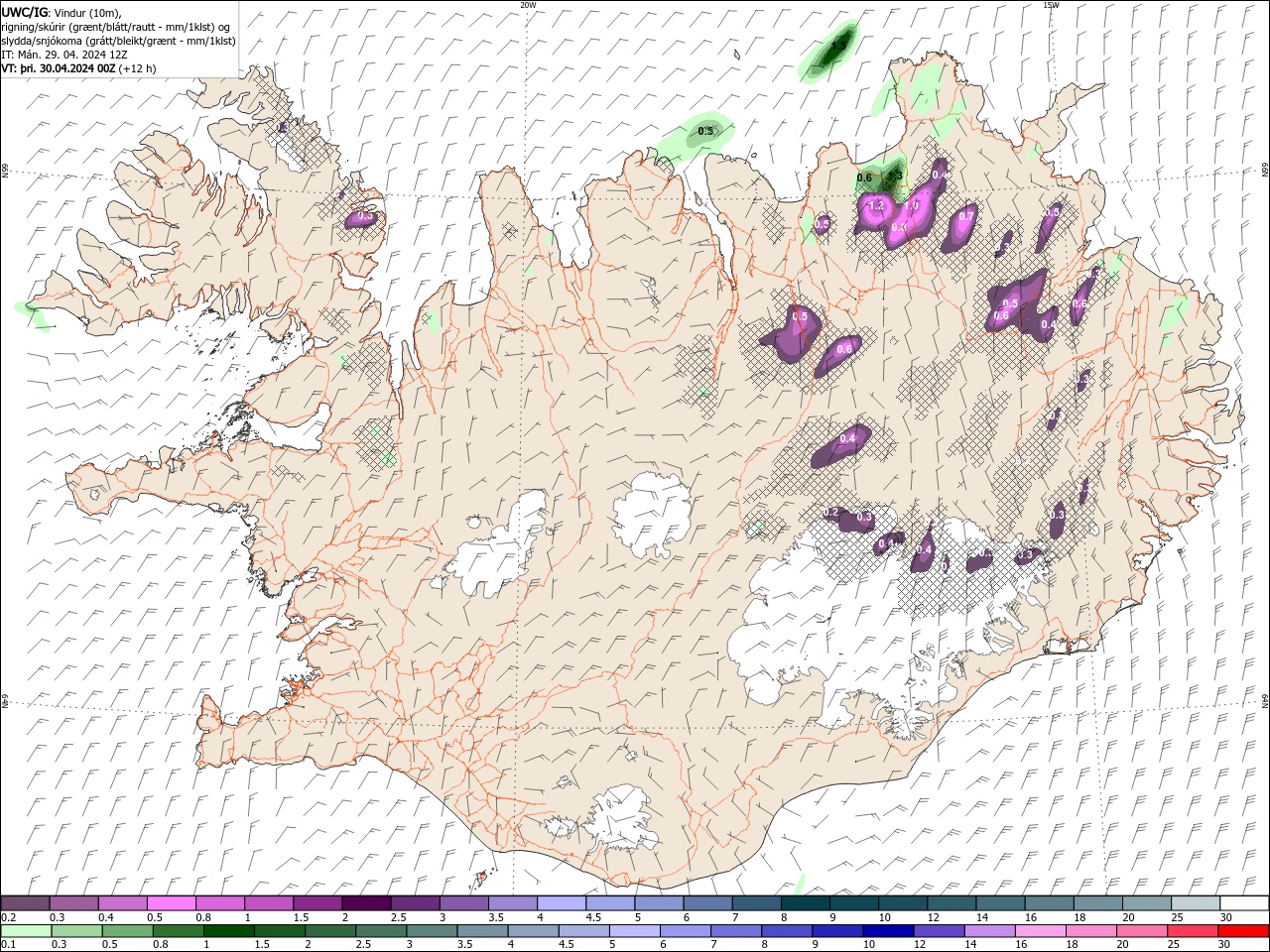Select lower-row swatch between 20 and 25
The image size is (1270, 952).
(x=1140, y=931)
